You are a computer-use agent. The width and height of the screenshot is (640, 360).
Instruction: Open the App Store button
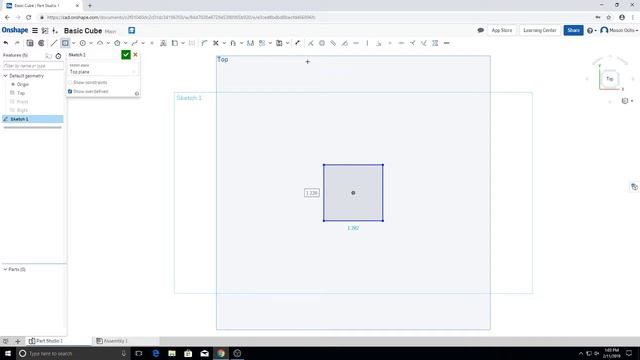pos(502,30)
